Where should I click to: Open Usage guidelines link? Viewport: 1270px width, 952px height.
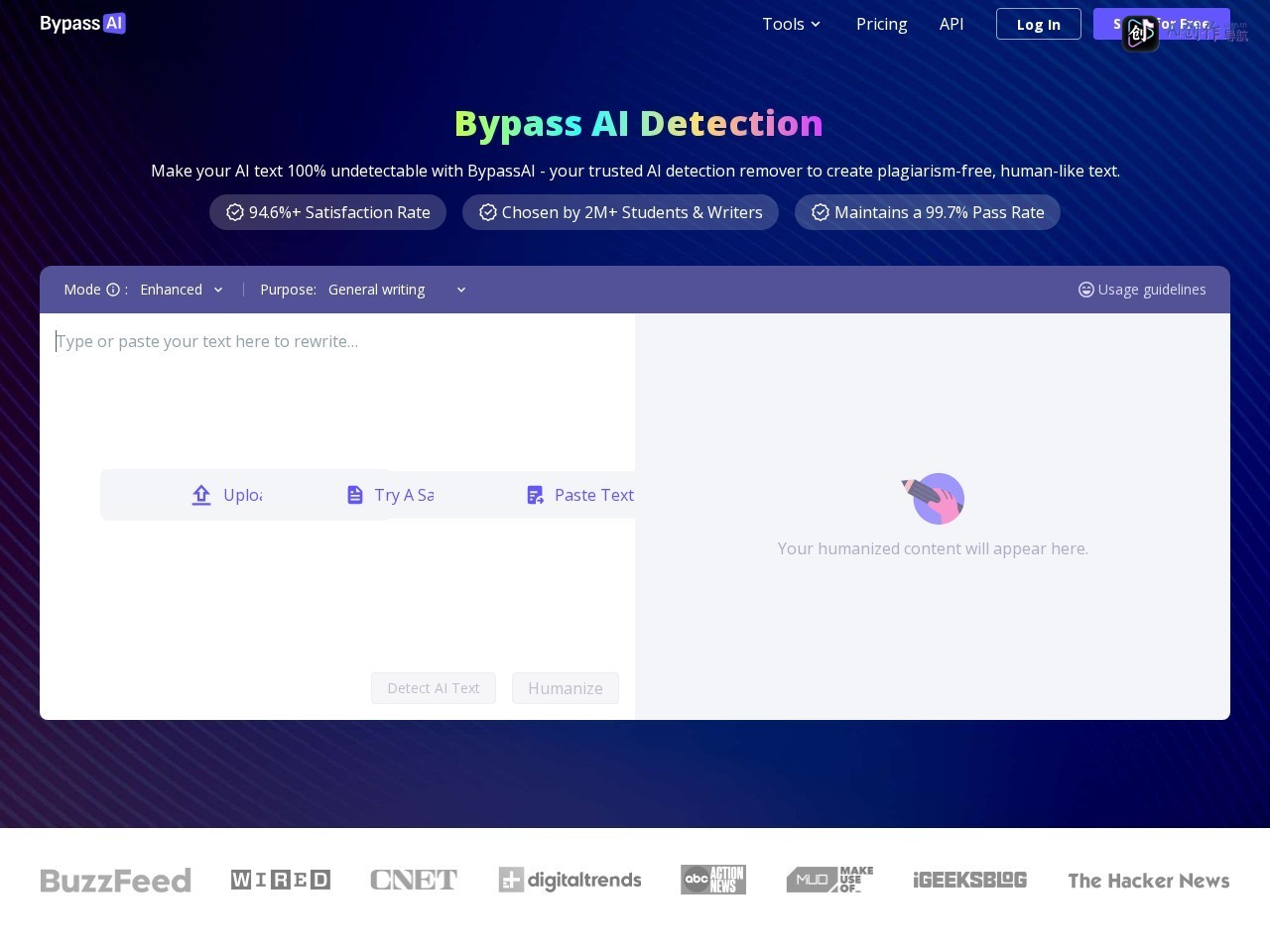tap(1142, 290)
